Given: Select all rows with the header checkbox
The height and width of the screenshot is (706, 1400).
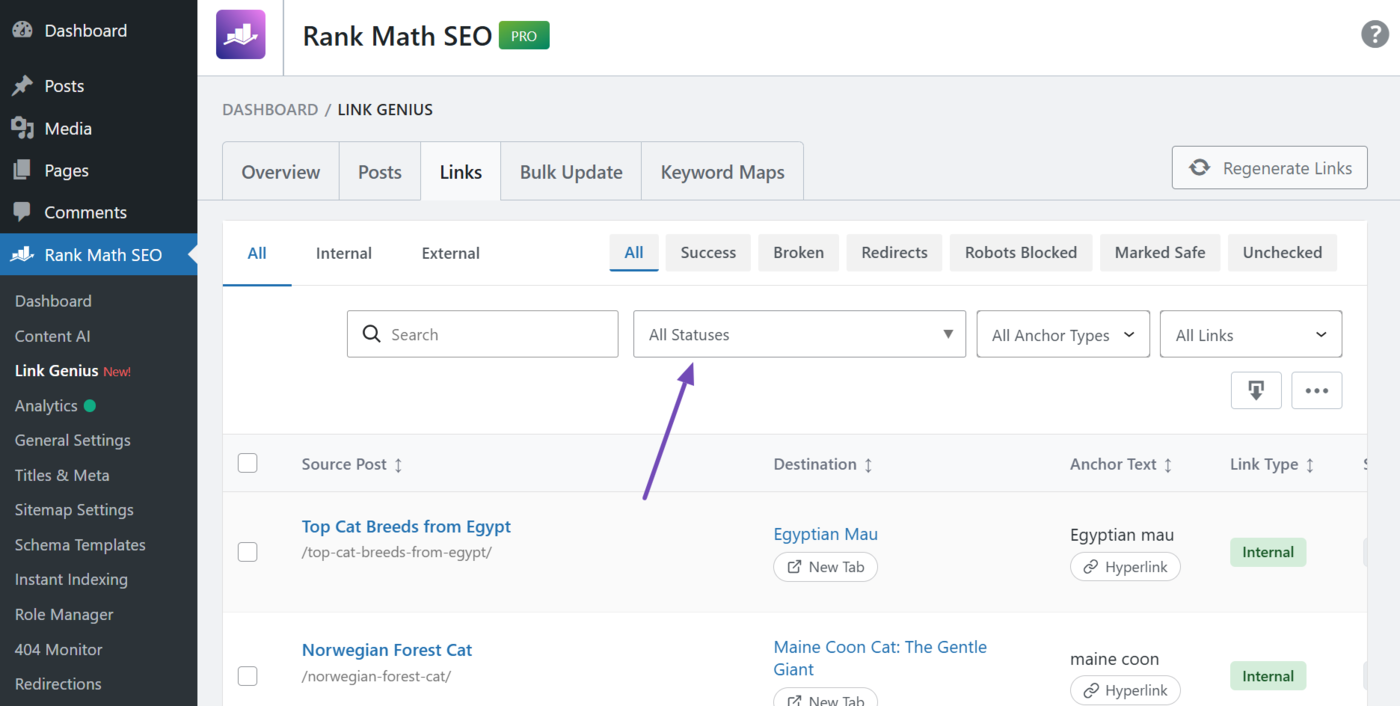Looking at the screenshot, I should coord(247,463).
